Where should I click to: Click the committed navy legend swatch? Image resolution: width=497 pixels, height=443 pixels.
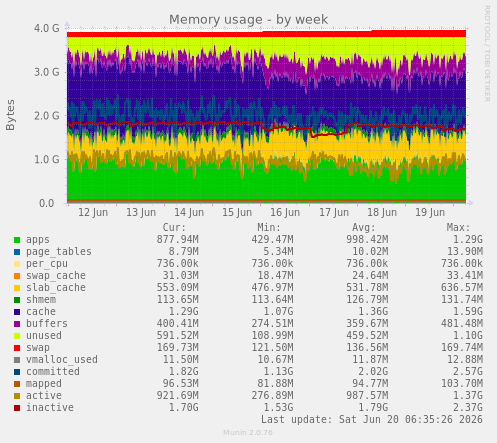tap(17, 372)
